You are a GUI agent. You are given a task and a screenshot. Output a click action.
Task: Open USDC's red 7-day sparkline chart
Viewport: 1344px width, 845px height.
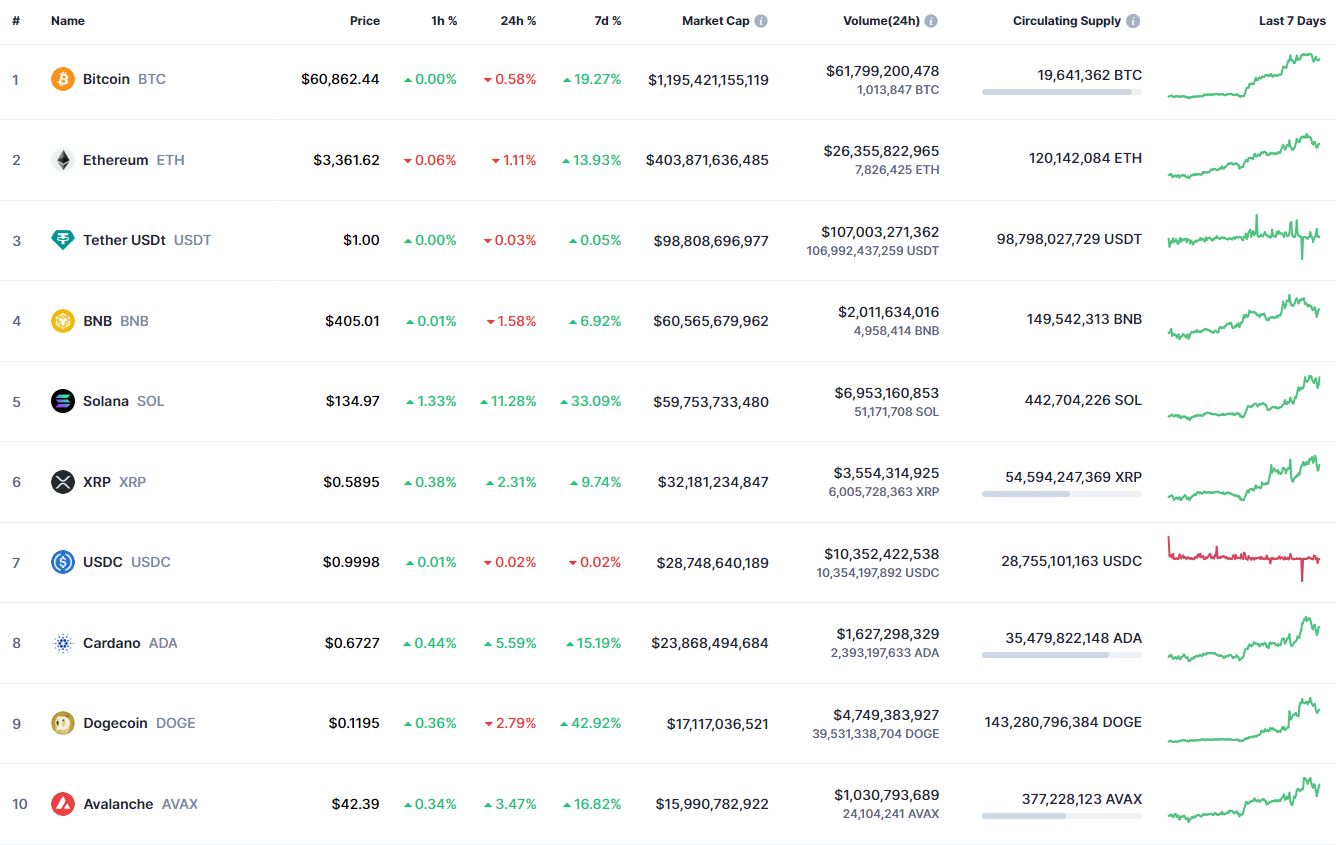1244,558
